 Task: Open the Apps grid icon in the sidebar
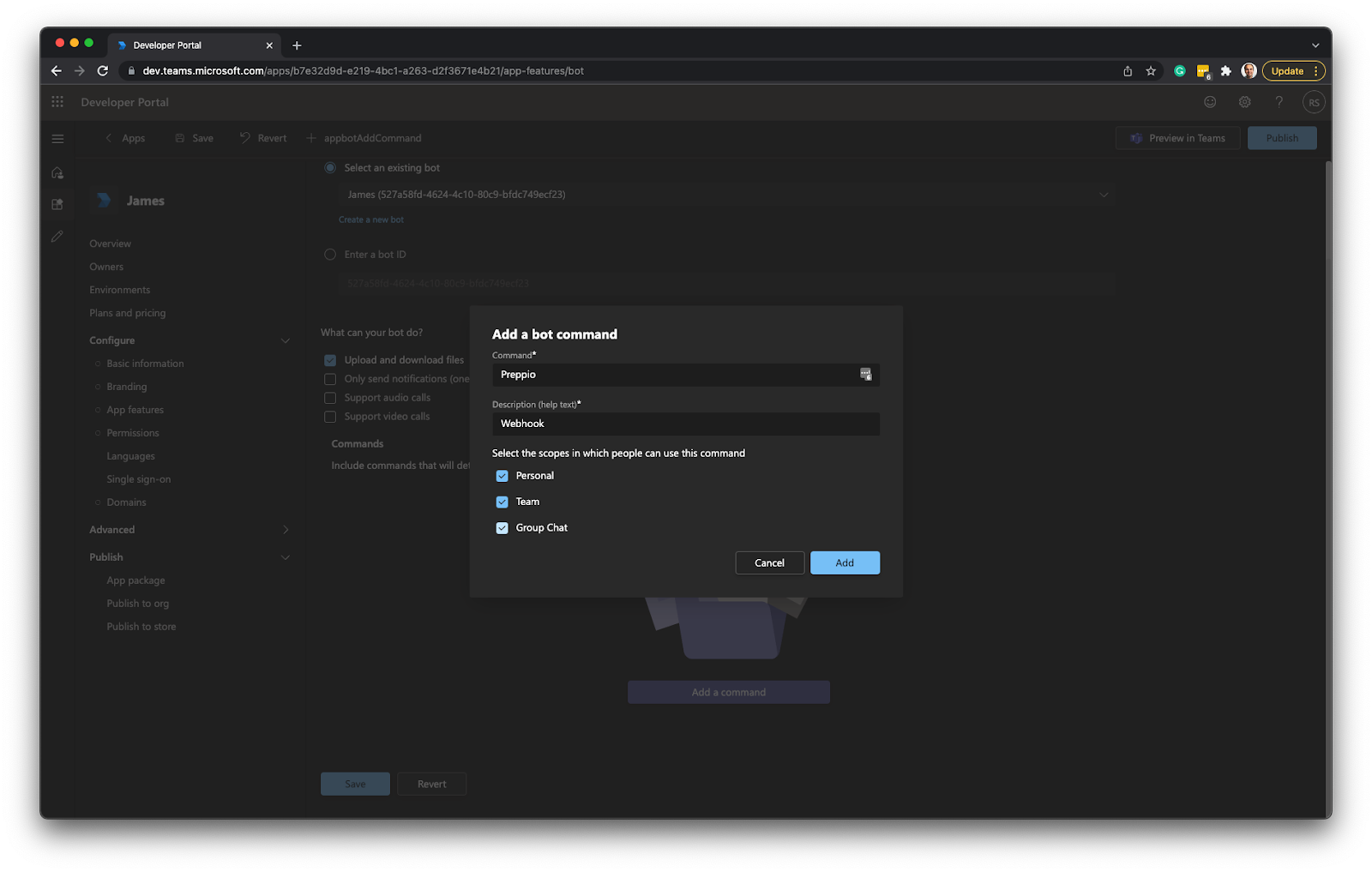point(57,204)
